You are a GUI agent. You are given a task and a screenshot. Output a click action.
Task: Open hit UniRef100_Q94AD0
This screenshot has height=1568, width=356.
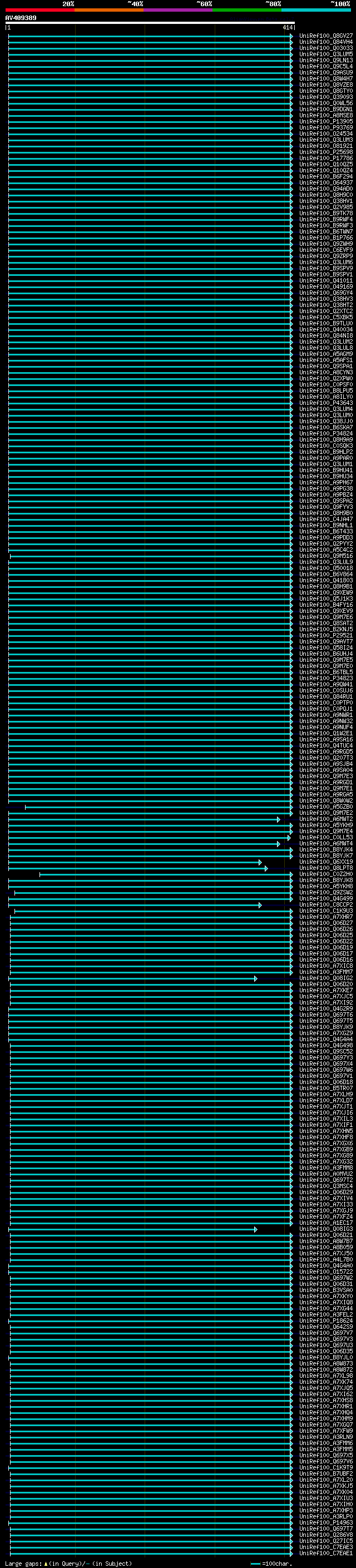coord(325,189)
